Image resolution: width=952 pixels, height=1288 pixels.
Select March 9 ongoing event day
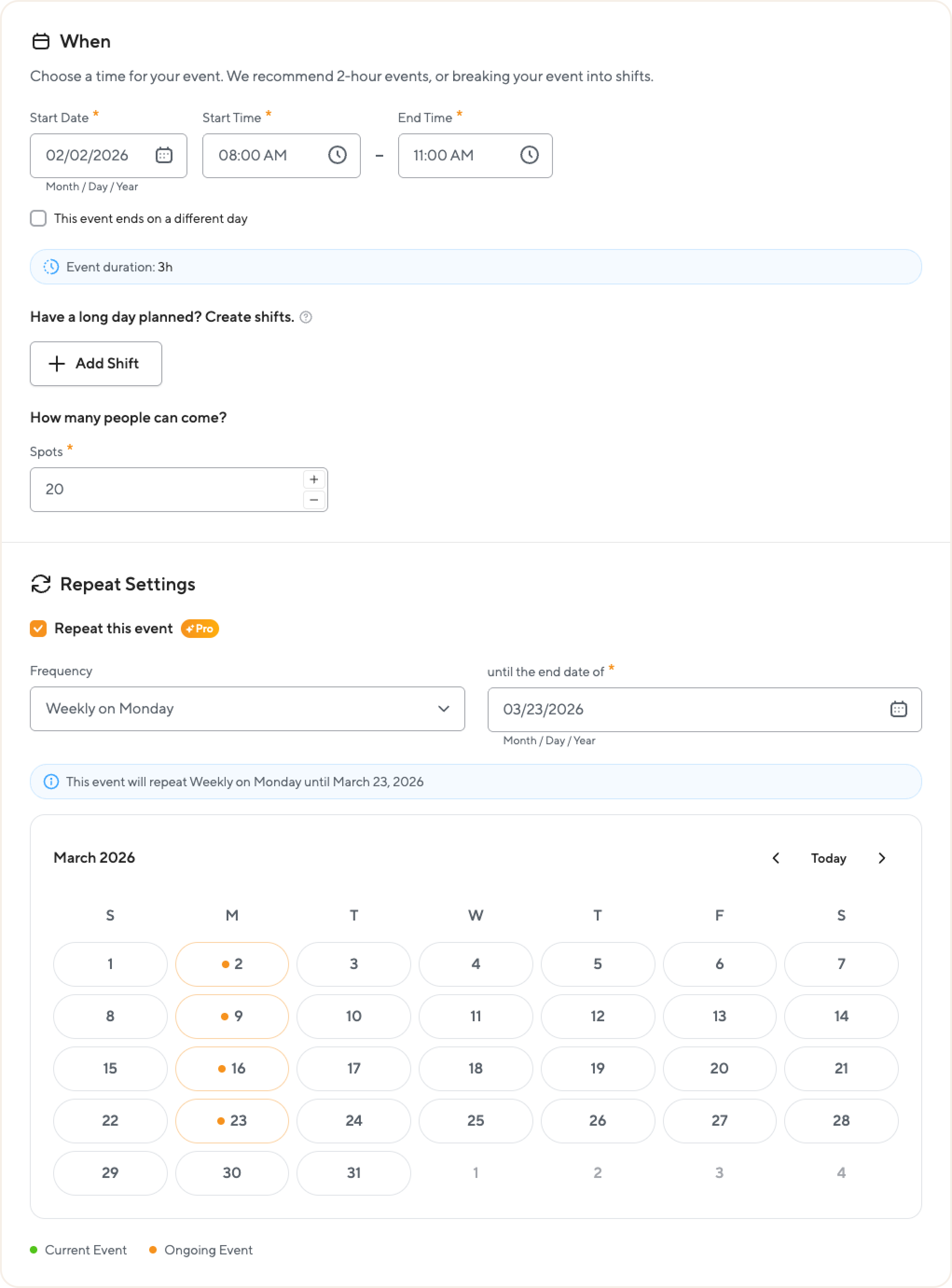pyautogui.click(x=232, y=1016)
